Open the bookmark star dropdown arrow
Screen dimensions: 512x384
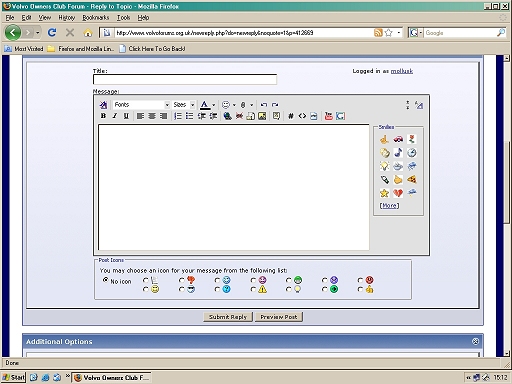pos(399,33)
